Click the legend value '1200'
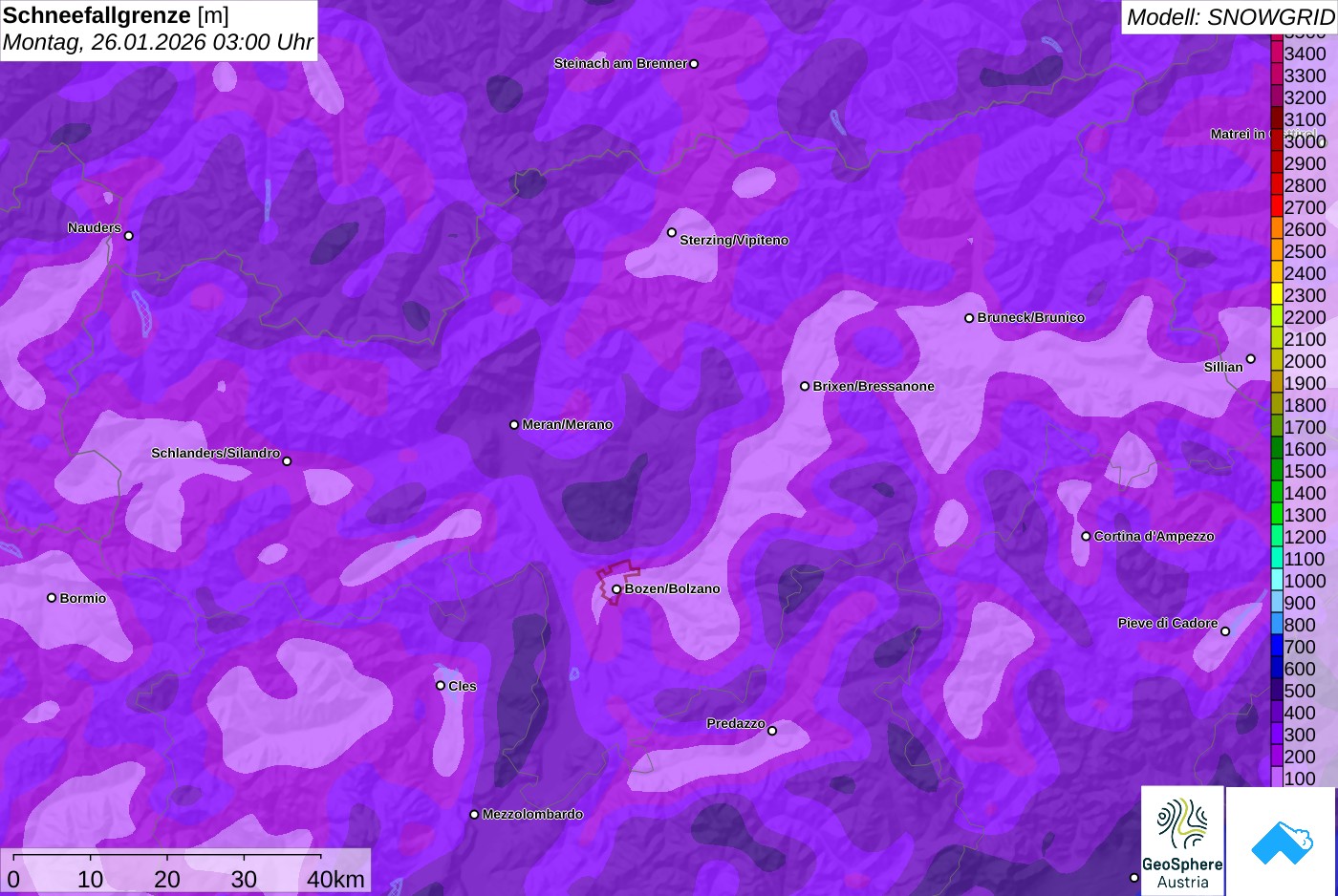Image resolution: width=1338 pixels, height=896 pixels. (1305, 537)
